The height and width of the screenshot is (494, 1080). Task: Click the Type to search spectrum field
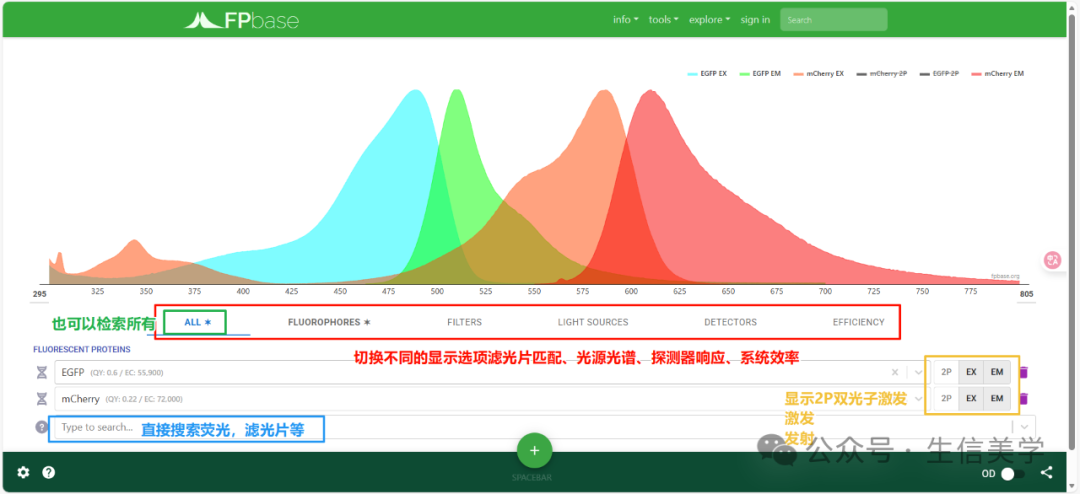point(544,427)
